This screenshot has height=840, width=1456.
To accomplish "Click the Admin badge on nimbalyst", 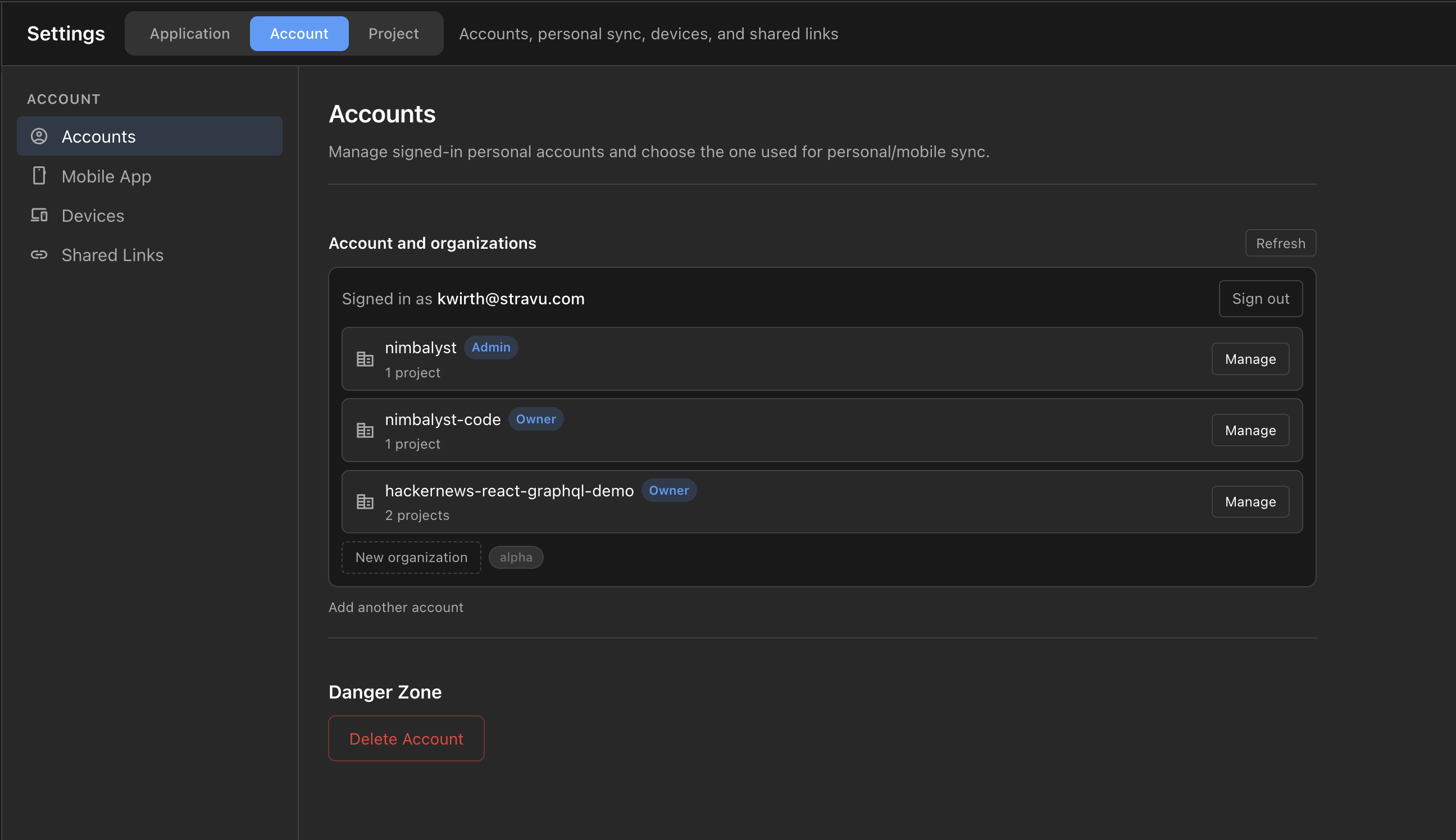I will tap(490, 348).
